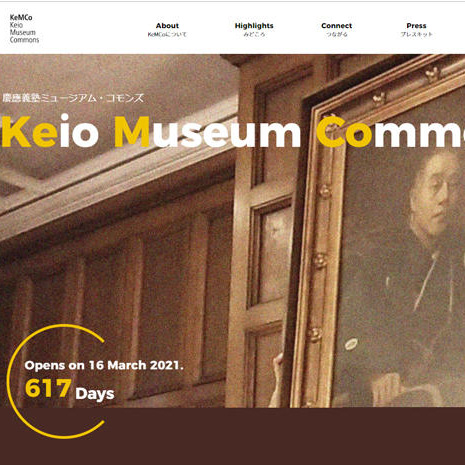This screenshot has width=465, height=465.
Task: Click the つながる subtitle under Connect
Action: (337, 34)
